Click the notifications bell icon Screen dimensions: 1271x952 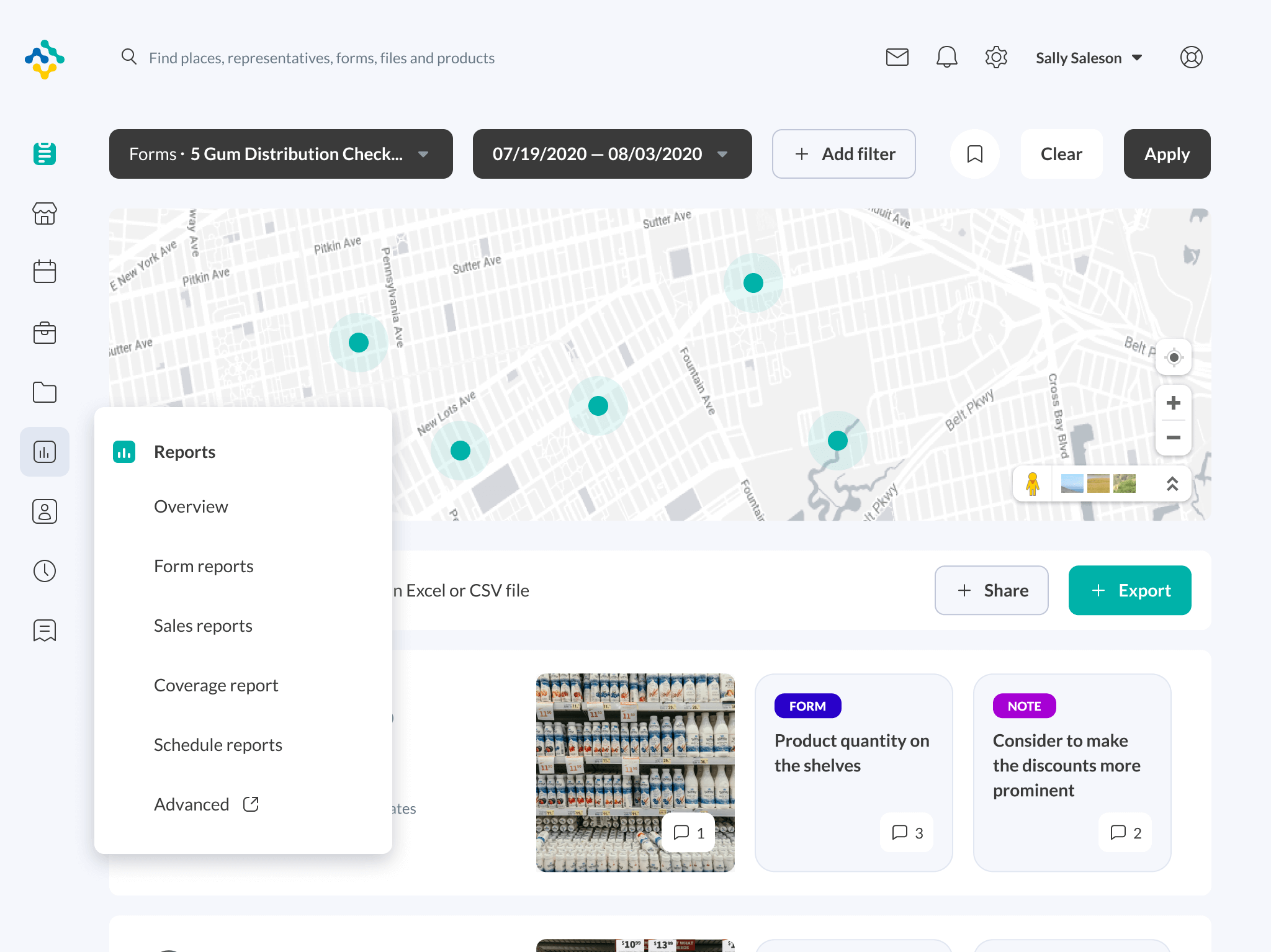coord(946,58)
